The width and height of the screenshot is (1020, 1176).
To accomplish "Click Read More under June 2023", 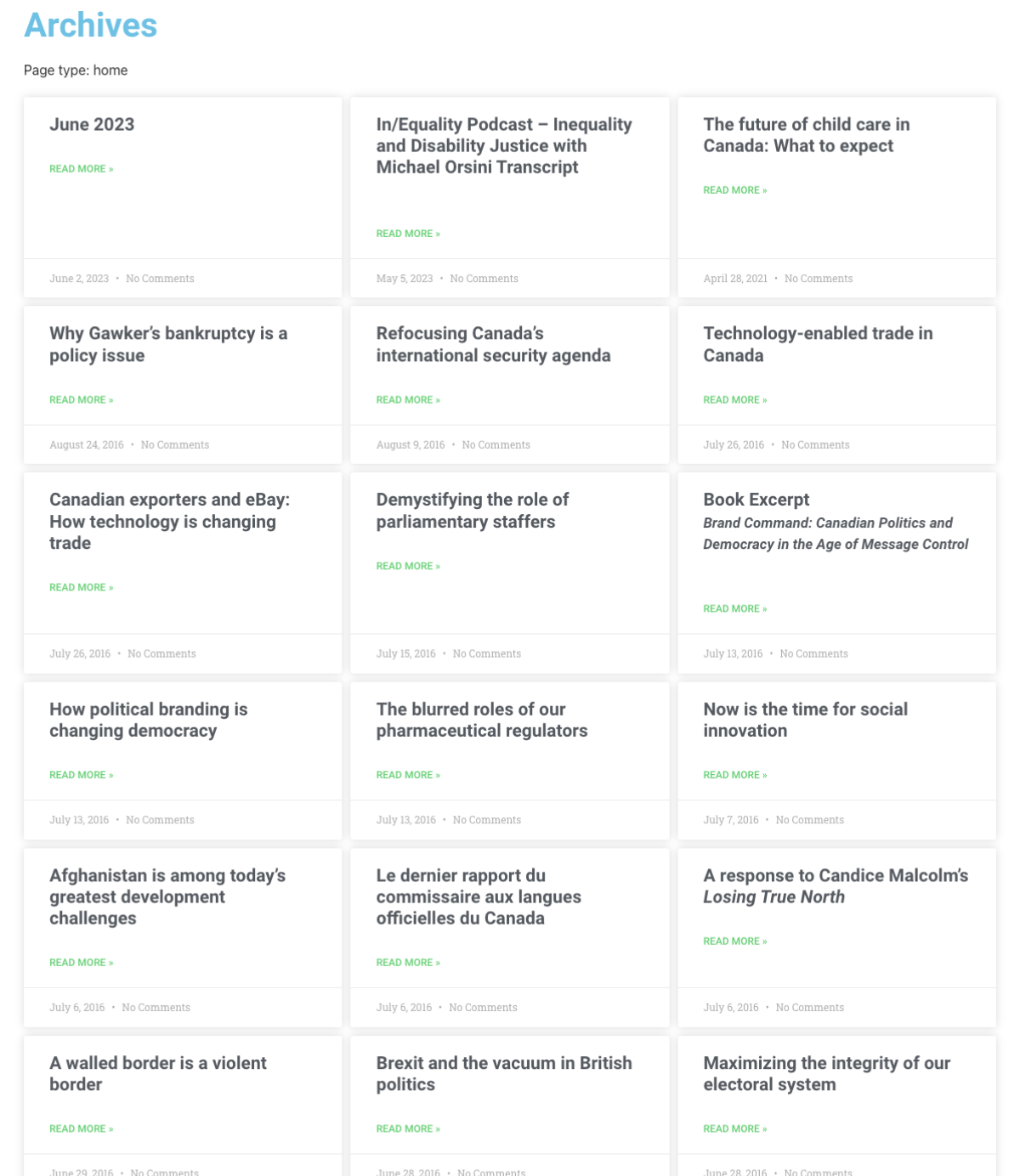I will 81,169.
